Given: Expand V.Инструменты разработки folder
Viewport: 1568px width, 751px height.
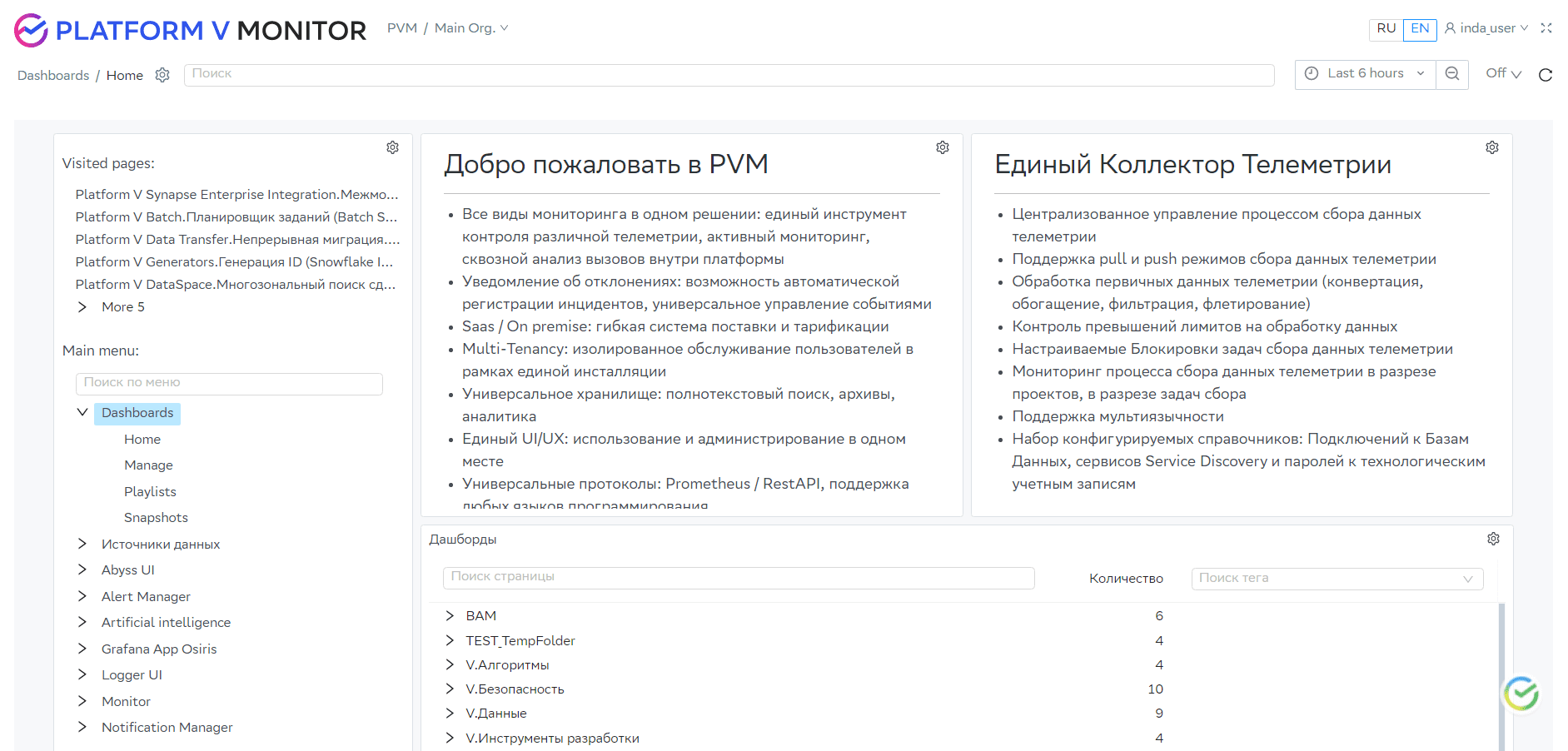Looking at the screenshot, I should [450, 738].
